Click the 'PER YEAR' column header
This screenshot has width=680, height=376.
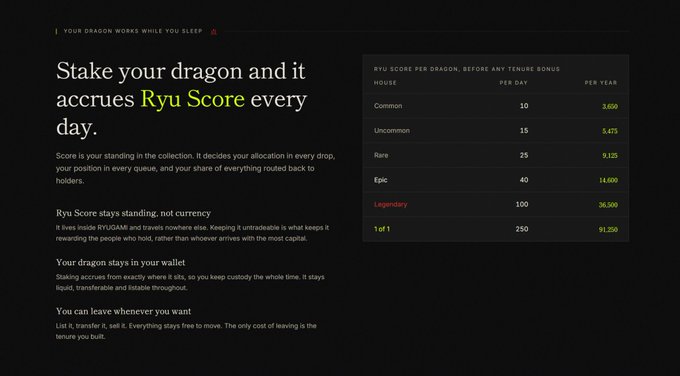(x=601, y=83)
